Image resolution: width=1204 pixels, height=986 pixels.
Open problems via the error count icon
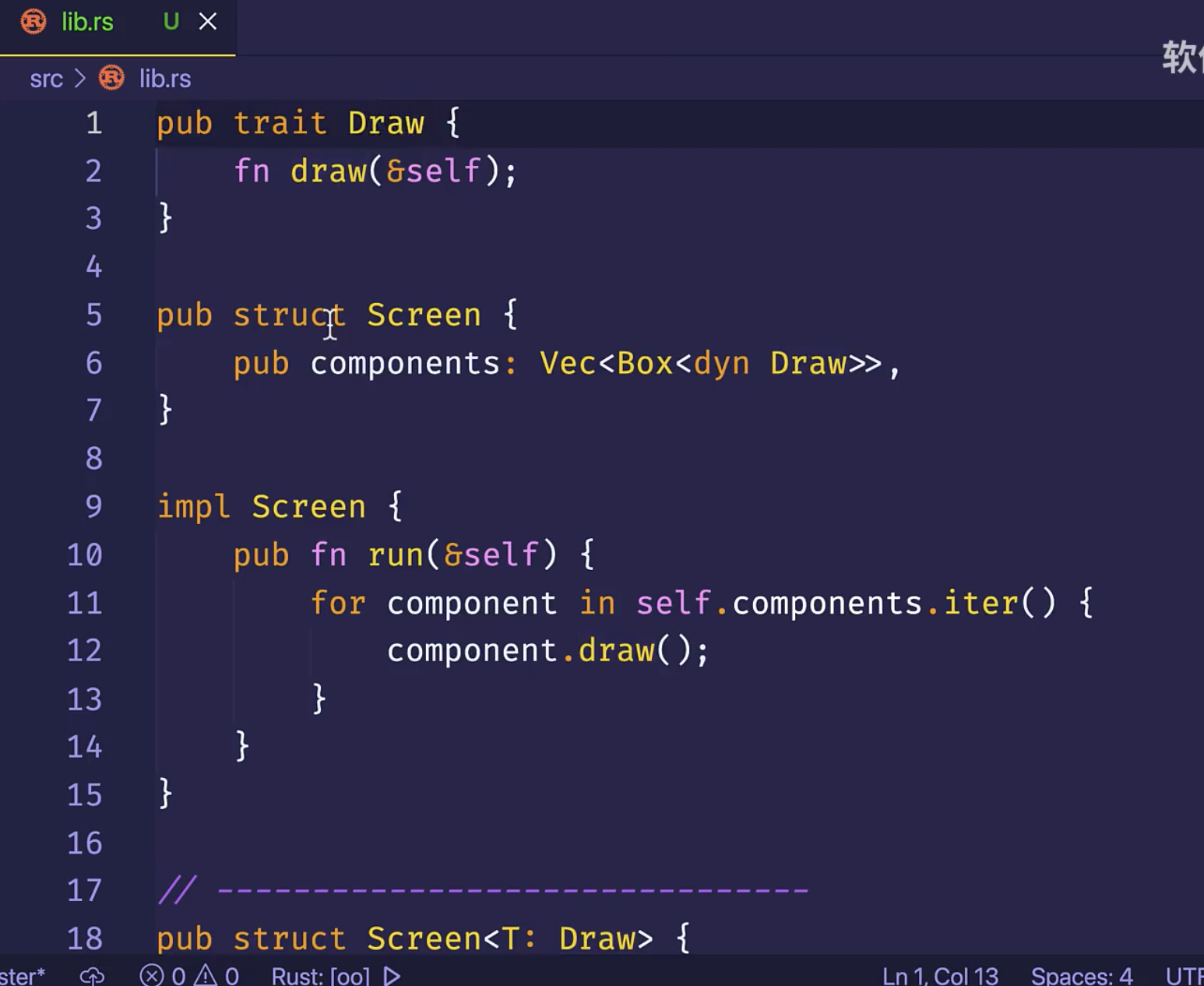click(152, 975)
